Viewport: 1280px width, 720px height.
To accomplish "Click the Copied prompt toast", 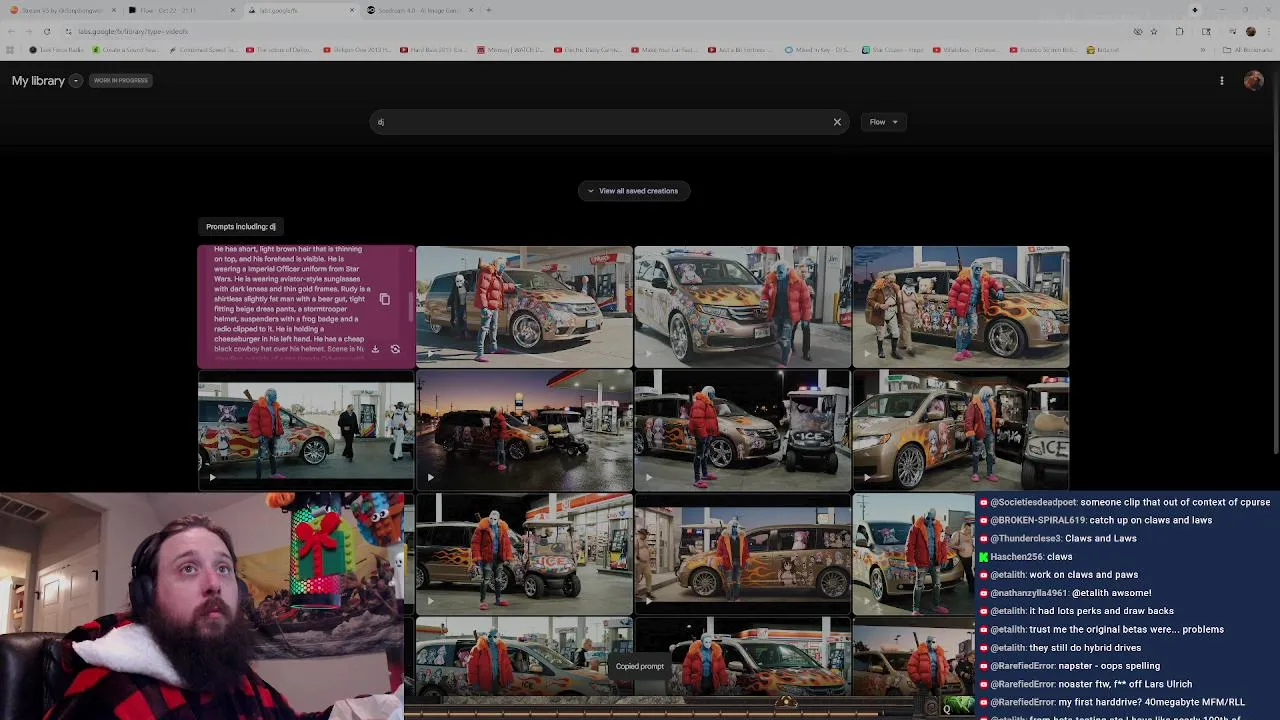I will coord(640,666).
